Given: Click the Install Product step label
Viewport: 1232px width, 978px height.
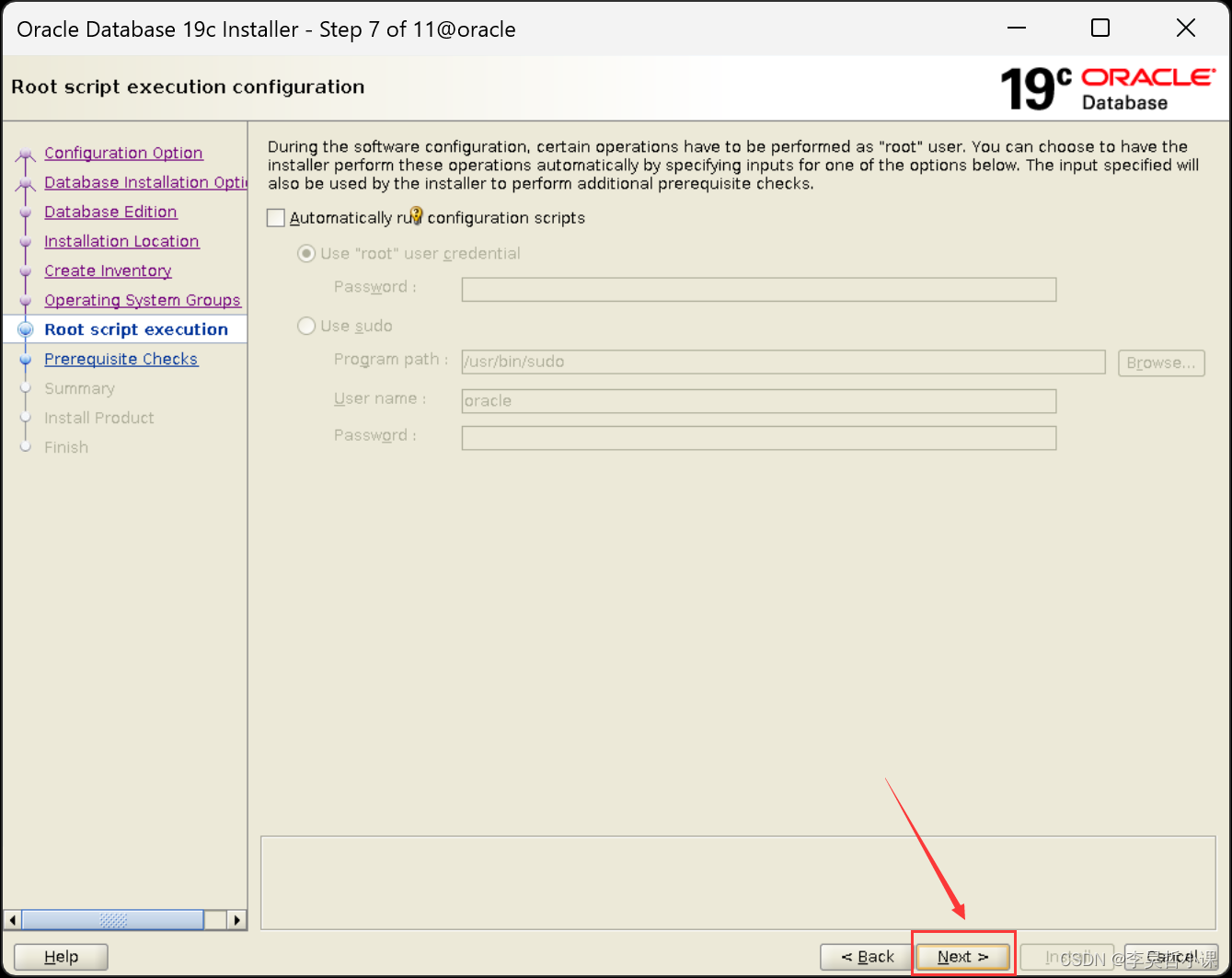Looking at the screenshot, I should 99,418.
